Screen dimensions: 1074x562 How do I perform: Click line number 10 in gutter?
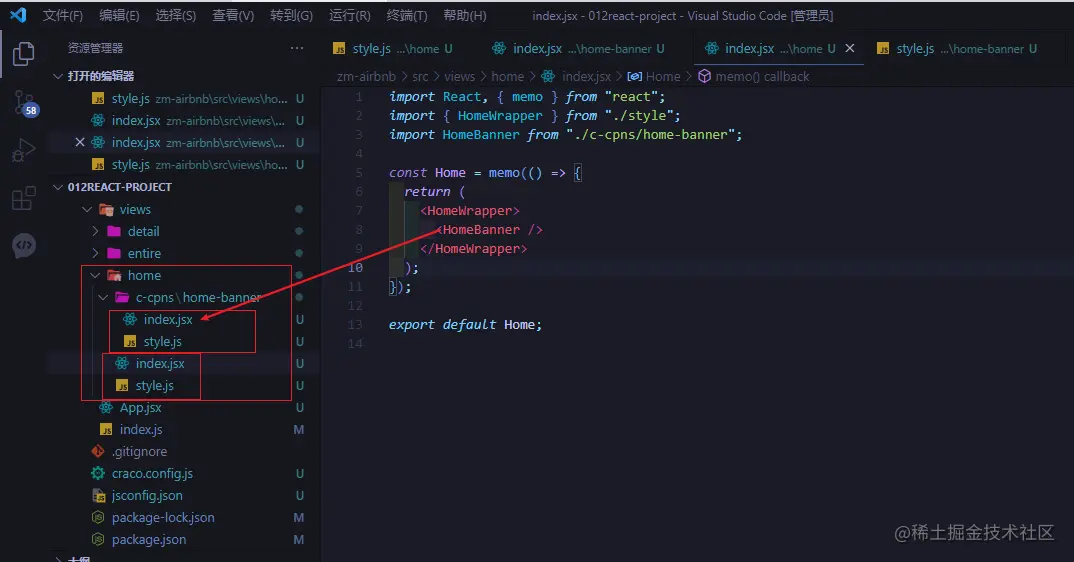(x=355, y=267)
